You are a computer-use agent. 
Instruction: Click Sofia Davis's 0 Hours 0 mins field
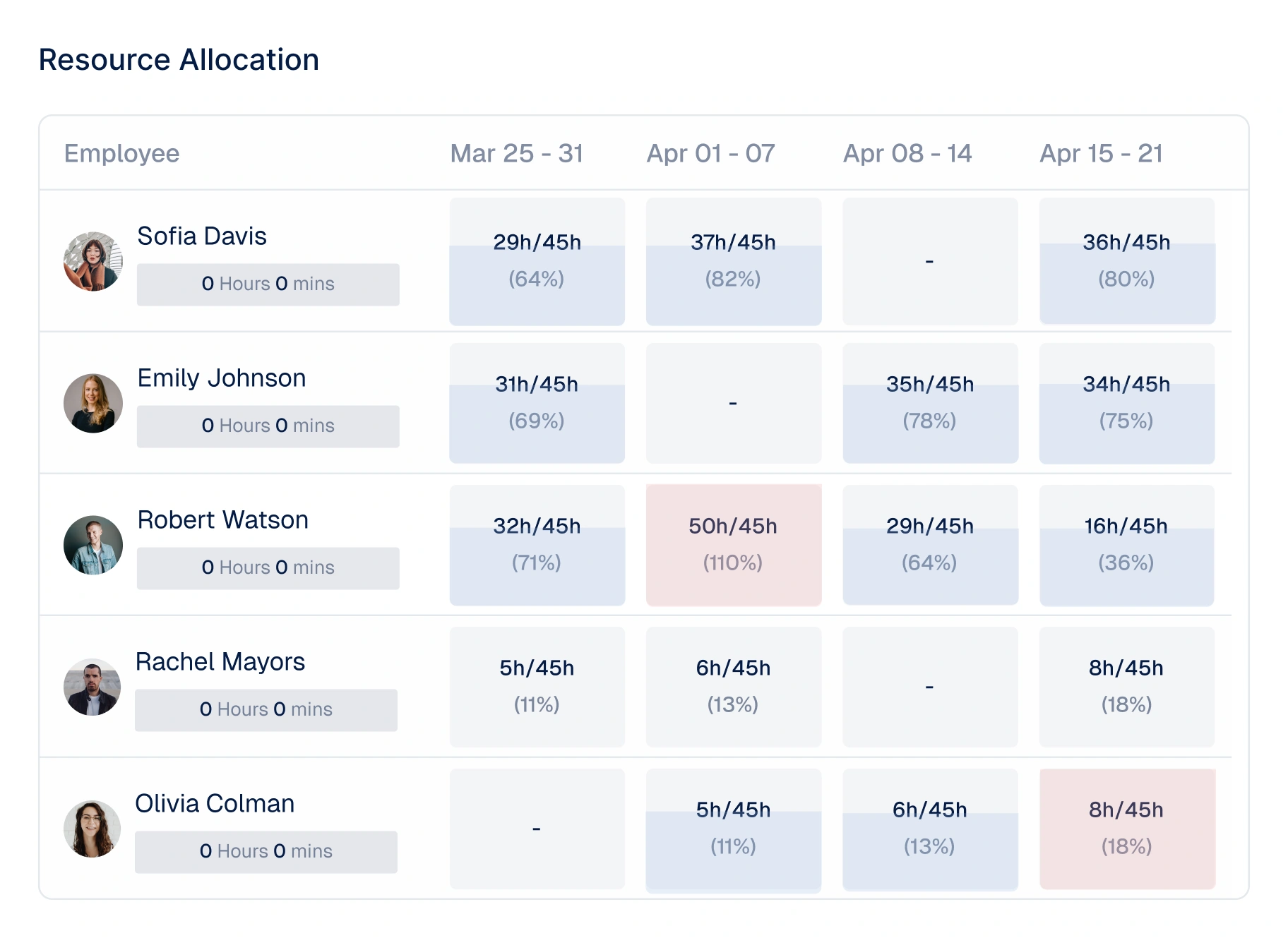point(268,284)
